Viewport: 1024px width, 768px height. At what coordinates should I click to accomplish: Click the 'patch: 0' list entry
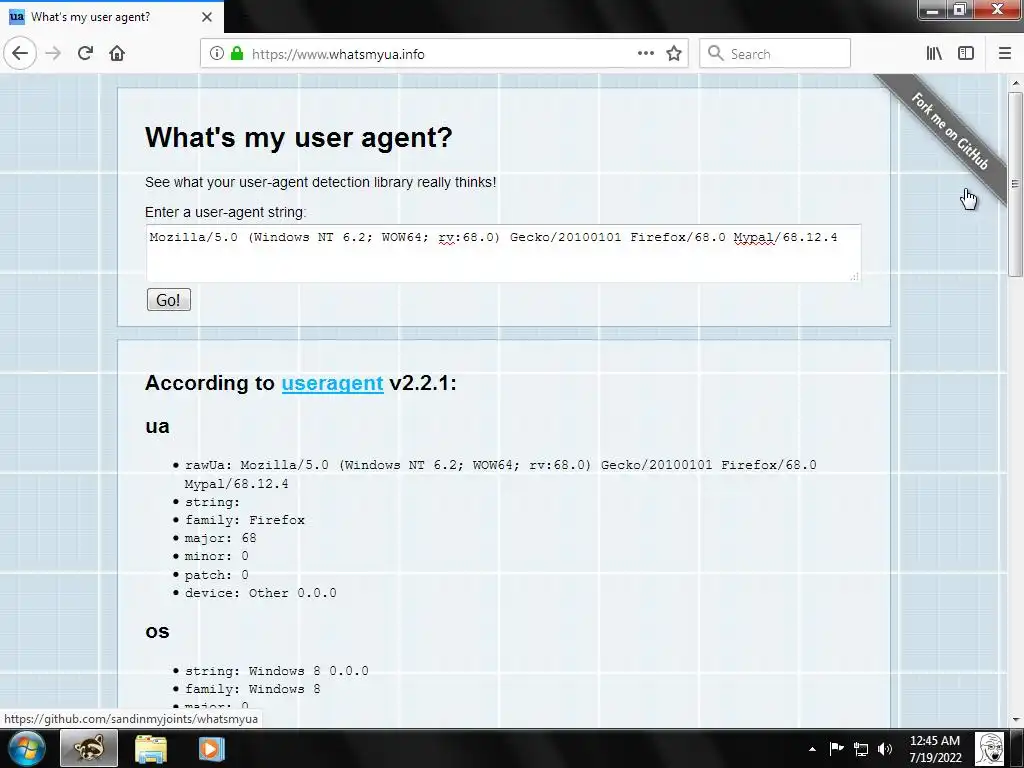pyautogui.click(x=217, y=575)
